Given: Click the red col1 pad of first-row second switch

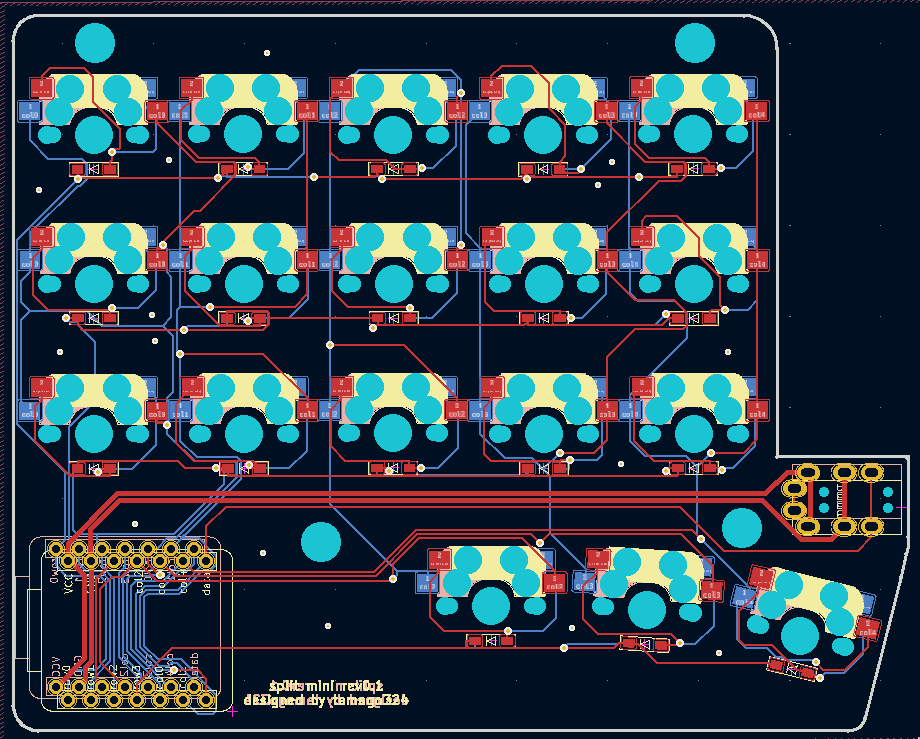Looking at the screenshot, I should point(306,110).
